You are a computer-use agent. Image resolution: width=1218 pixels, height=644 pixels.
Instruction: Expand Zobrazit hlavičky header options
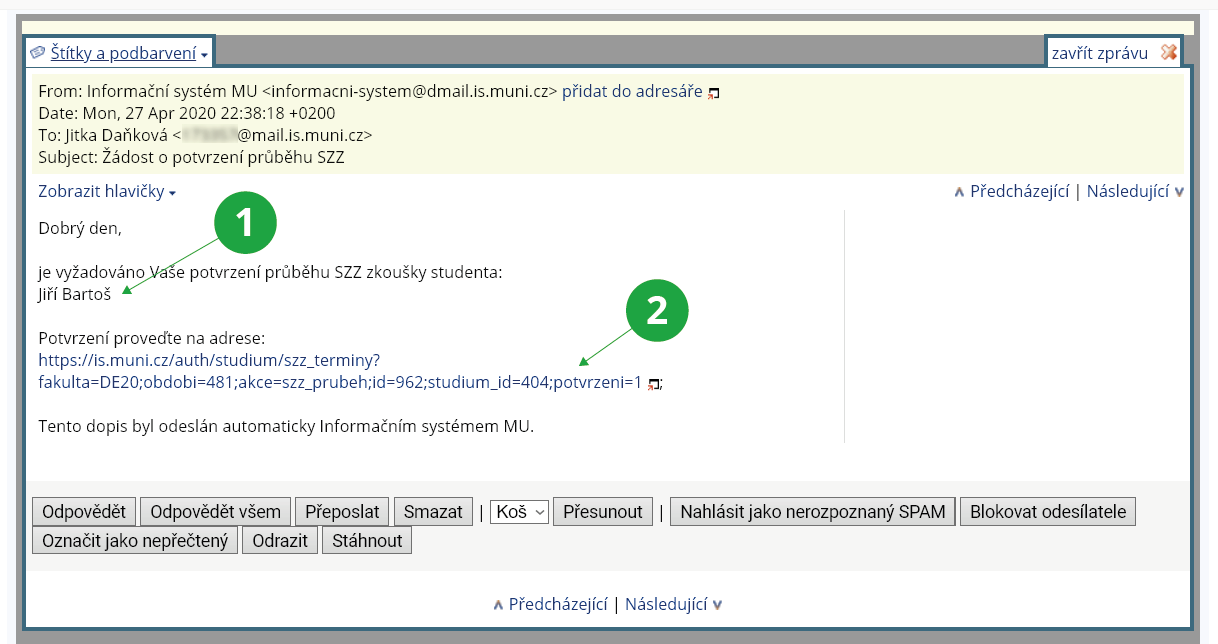tap(106, 192)
